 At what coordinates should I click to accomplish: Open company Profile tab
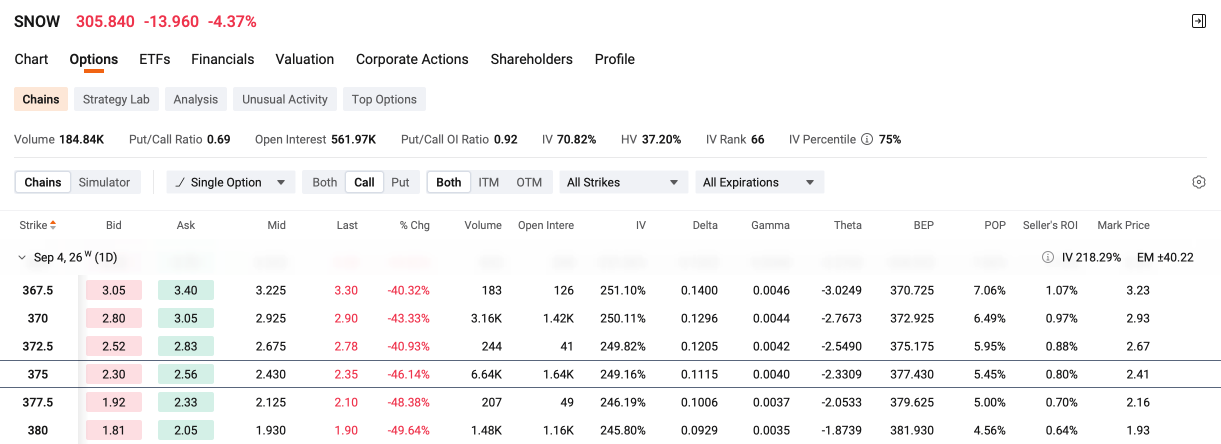pyautogui.click(x=615, y=59)
